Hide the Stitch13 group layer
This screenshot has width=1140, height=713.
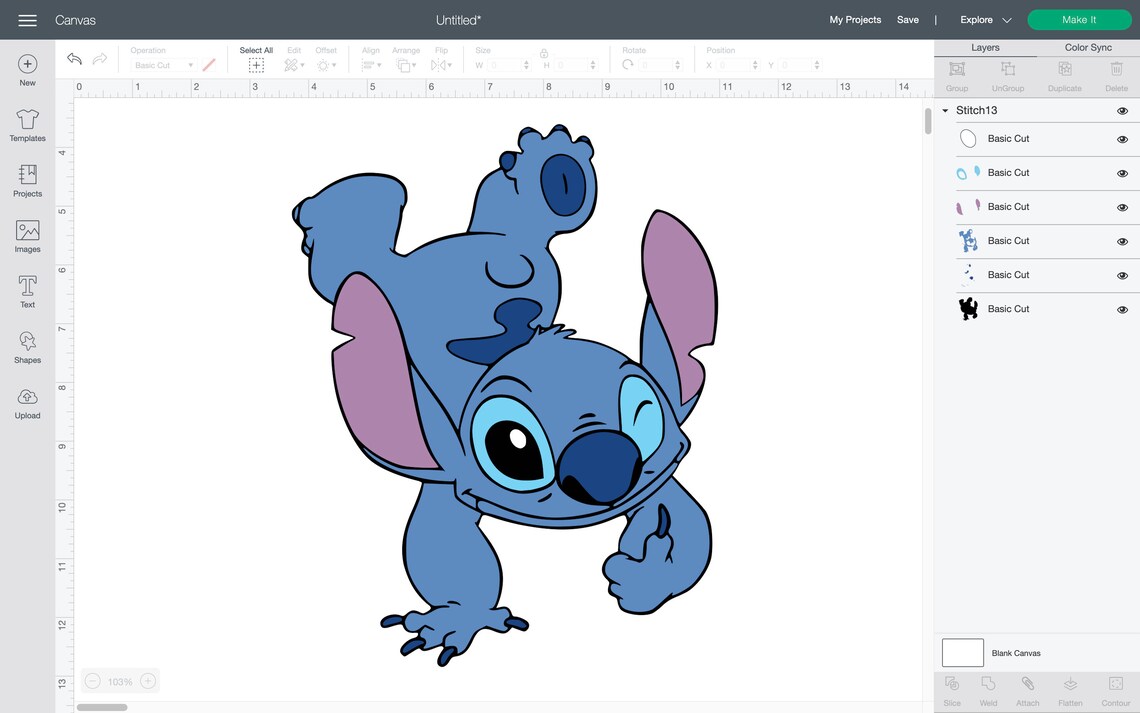tap(1122, 110)
